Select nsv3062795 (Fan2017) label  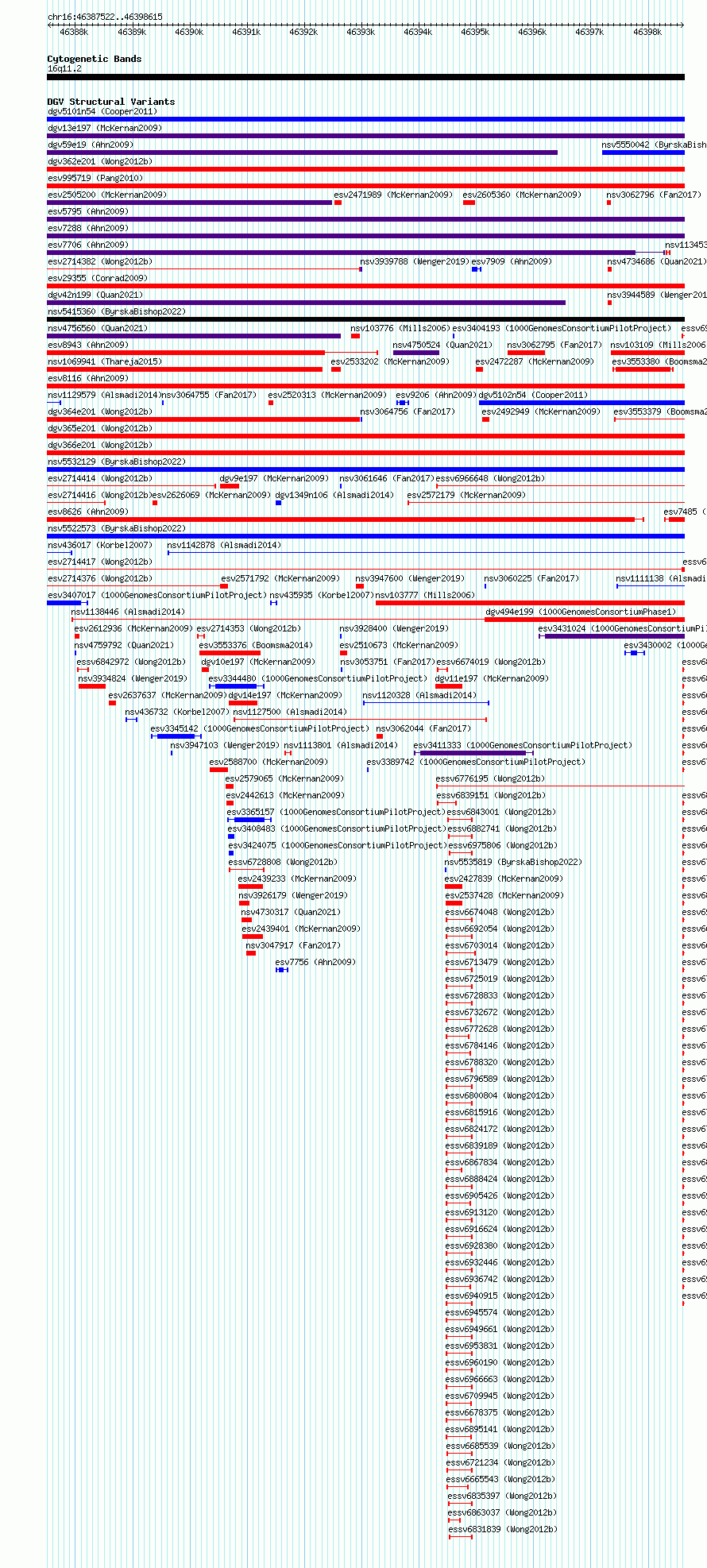coord(555,345)
